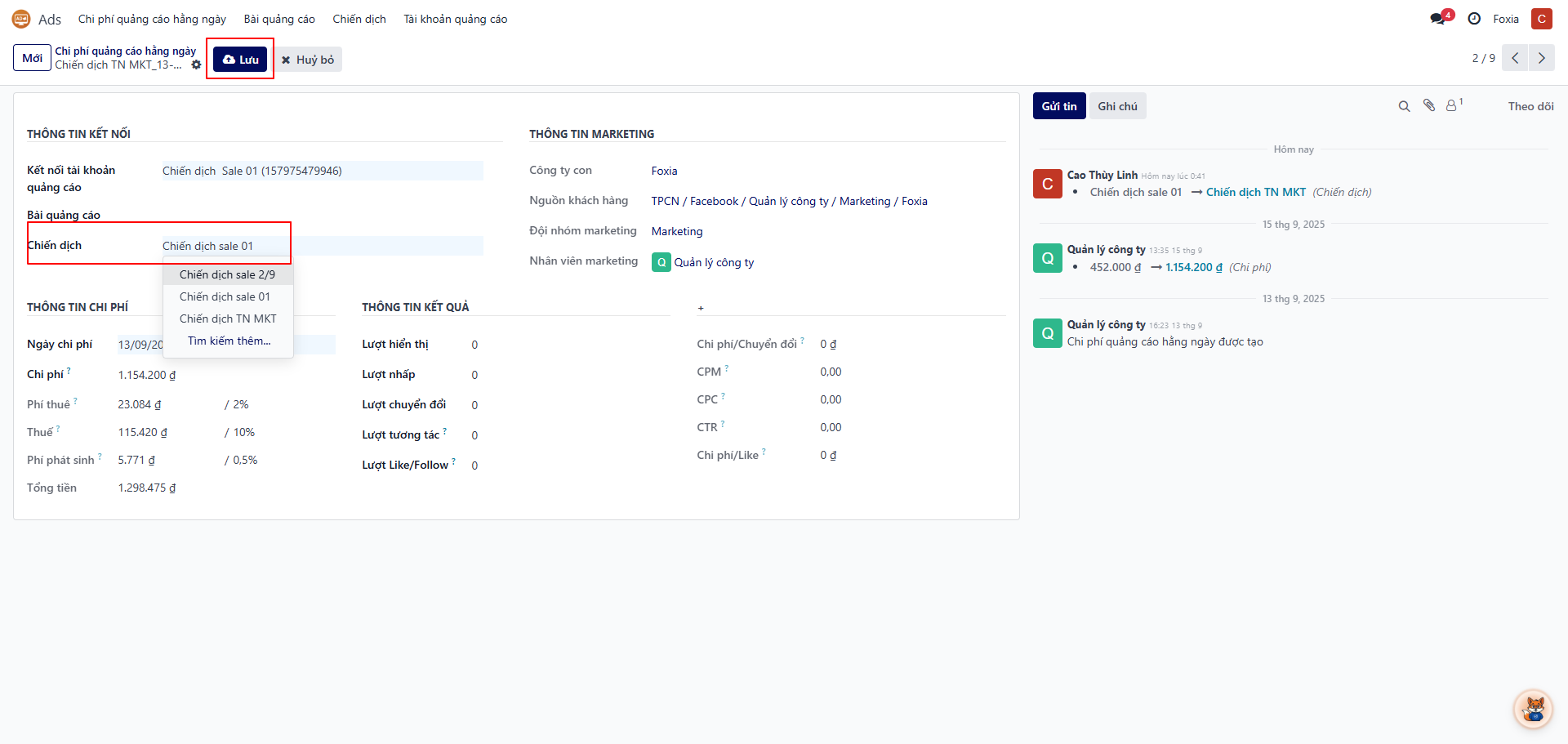Show followers via the person icon
1568x744 pixels.
1452,105
